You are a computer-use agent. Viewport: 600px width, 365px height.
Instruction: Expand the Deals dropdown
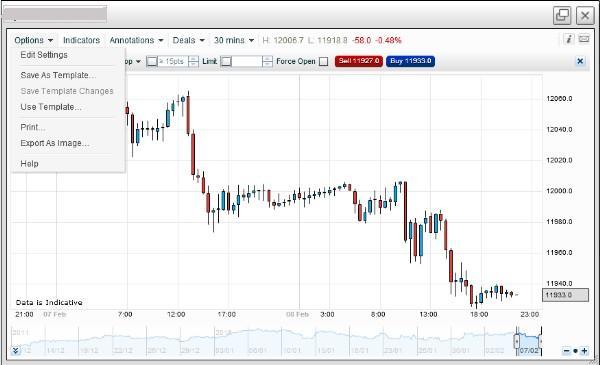tap(188, 40)
